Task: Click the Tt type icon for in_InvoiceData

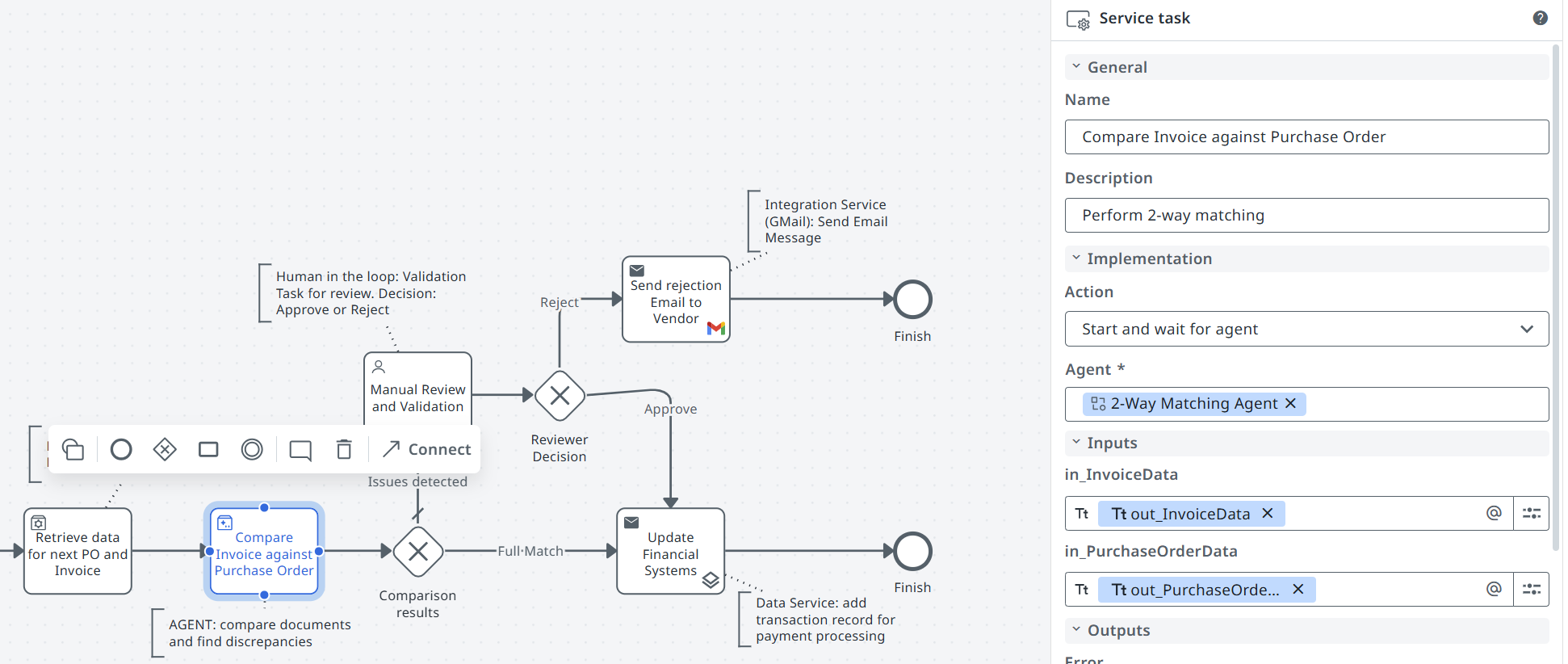Action: 1082,514
